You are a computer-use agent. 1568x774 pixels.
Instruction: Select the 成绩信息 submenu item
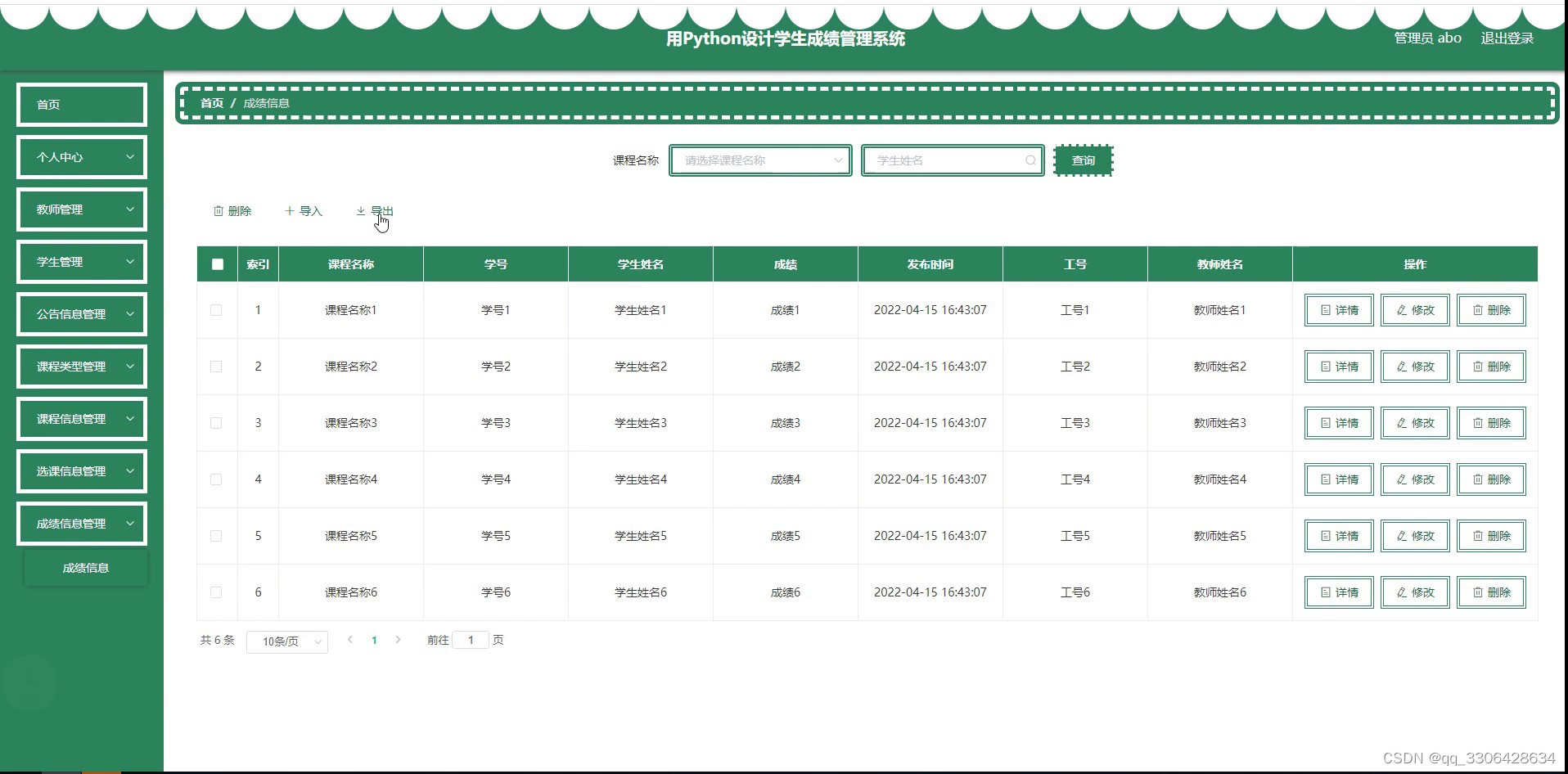[86, 568]
